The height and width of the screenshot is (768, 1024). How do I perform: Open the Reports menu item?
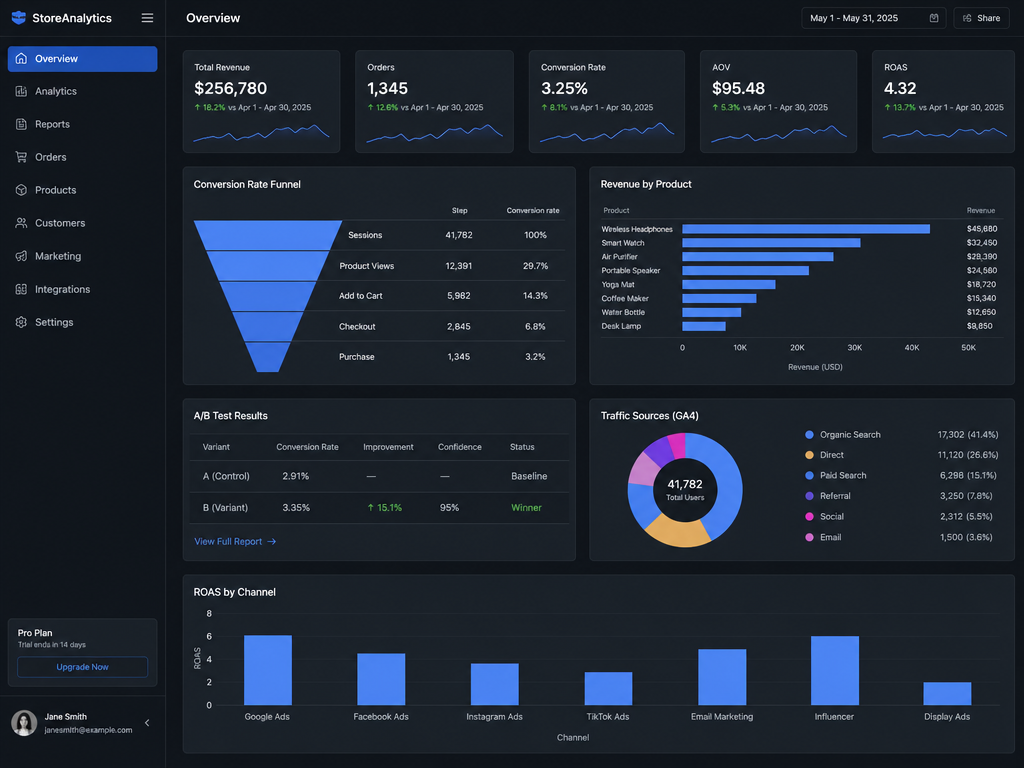coord(82,124)
